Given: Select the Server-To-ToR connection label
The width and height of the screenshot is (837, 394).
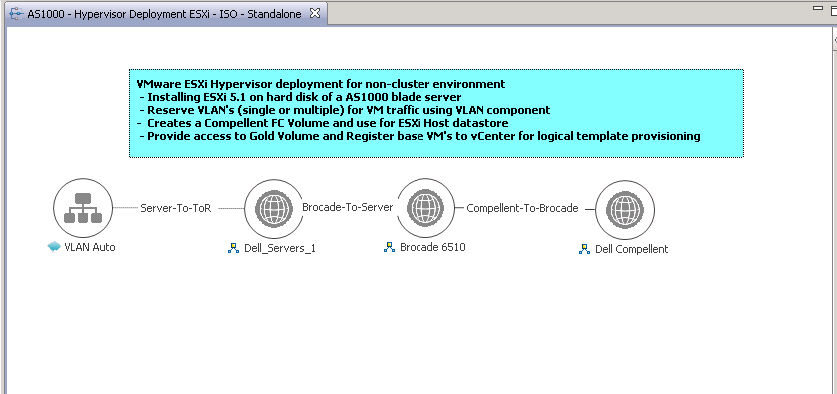Looking at the screenshot, I should [x=176, y=208].
